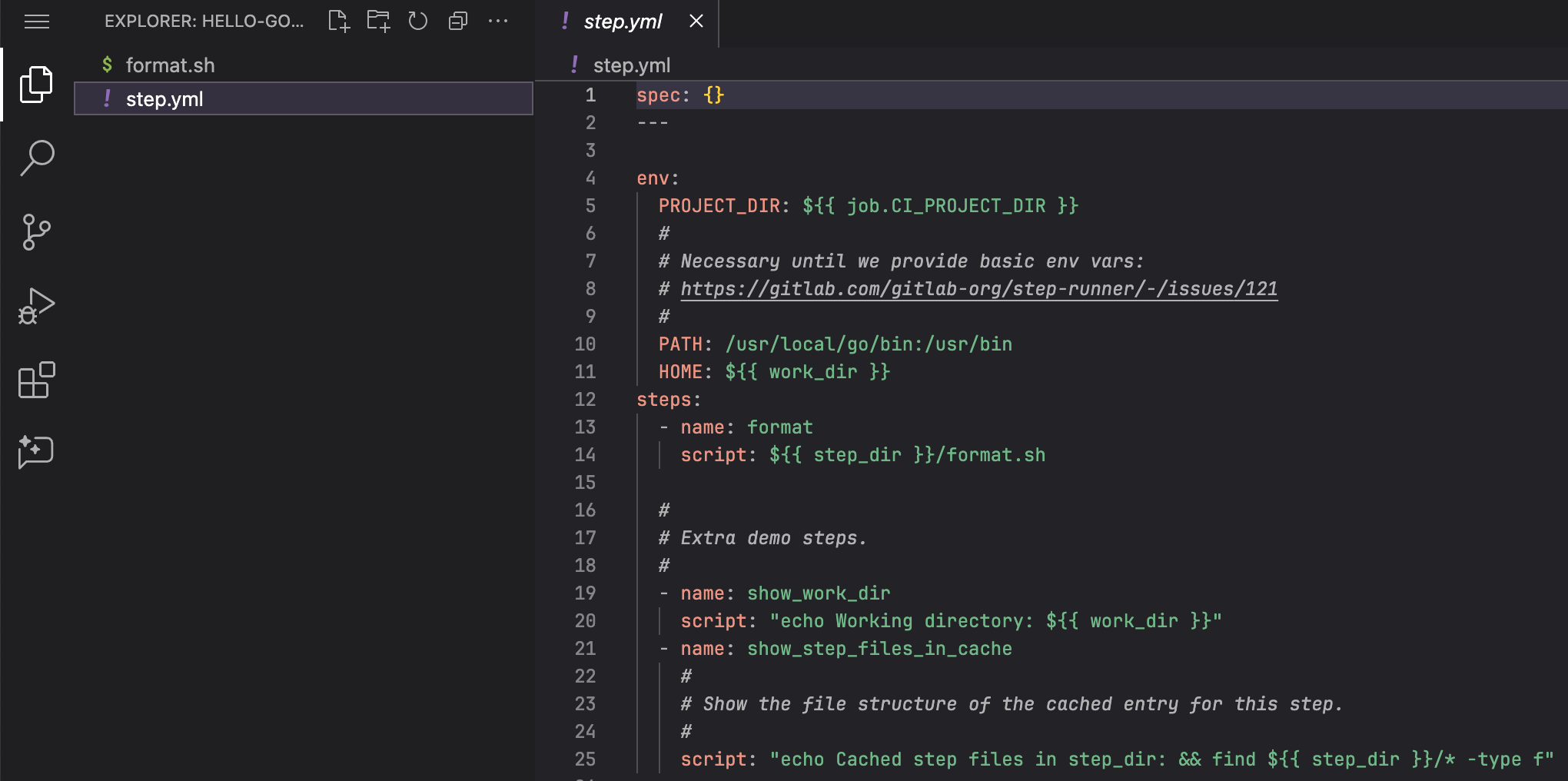This screenshot has width=1568, height=781.
Task: Open the Source Control view
Action: click(x=36, y=231)
